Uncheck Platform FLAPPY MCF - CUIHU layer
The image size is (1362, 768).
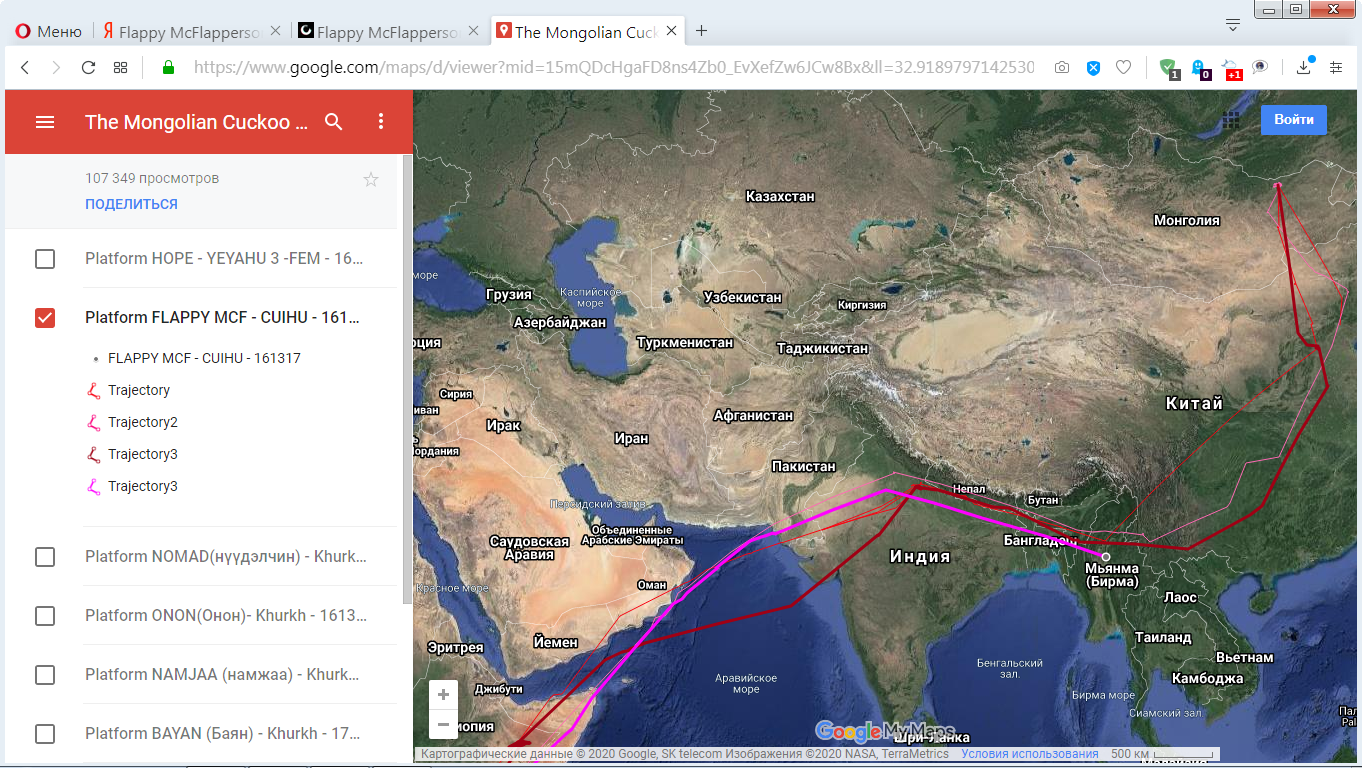coord(45,318)
